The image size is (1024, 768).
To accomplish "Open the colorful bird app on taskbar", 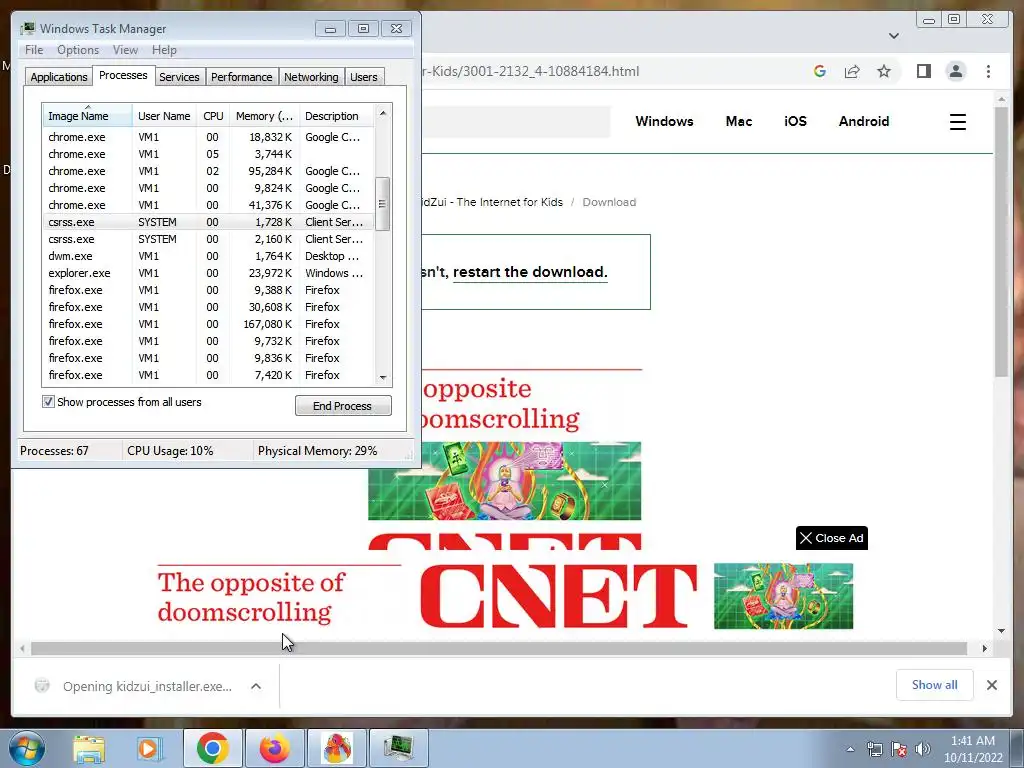I will pyautogui.click(x=336, y=748).
